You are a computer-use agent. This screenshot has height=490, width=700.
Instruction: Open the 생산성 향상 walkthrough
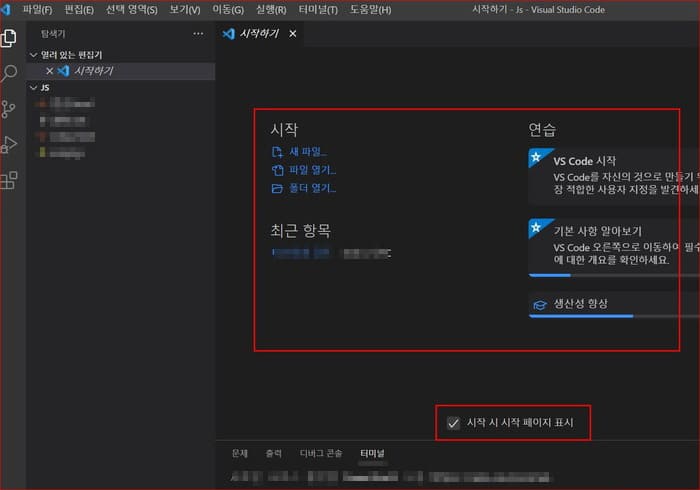point(614,304)
